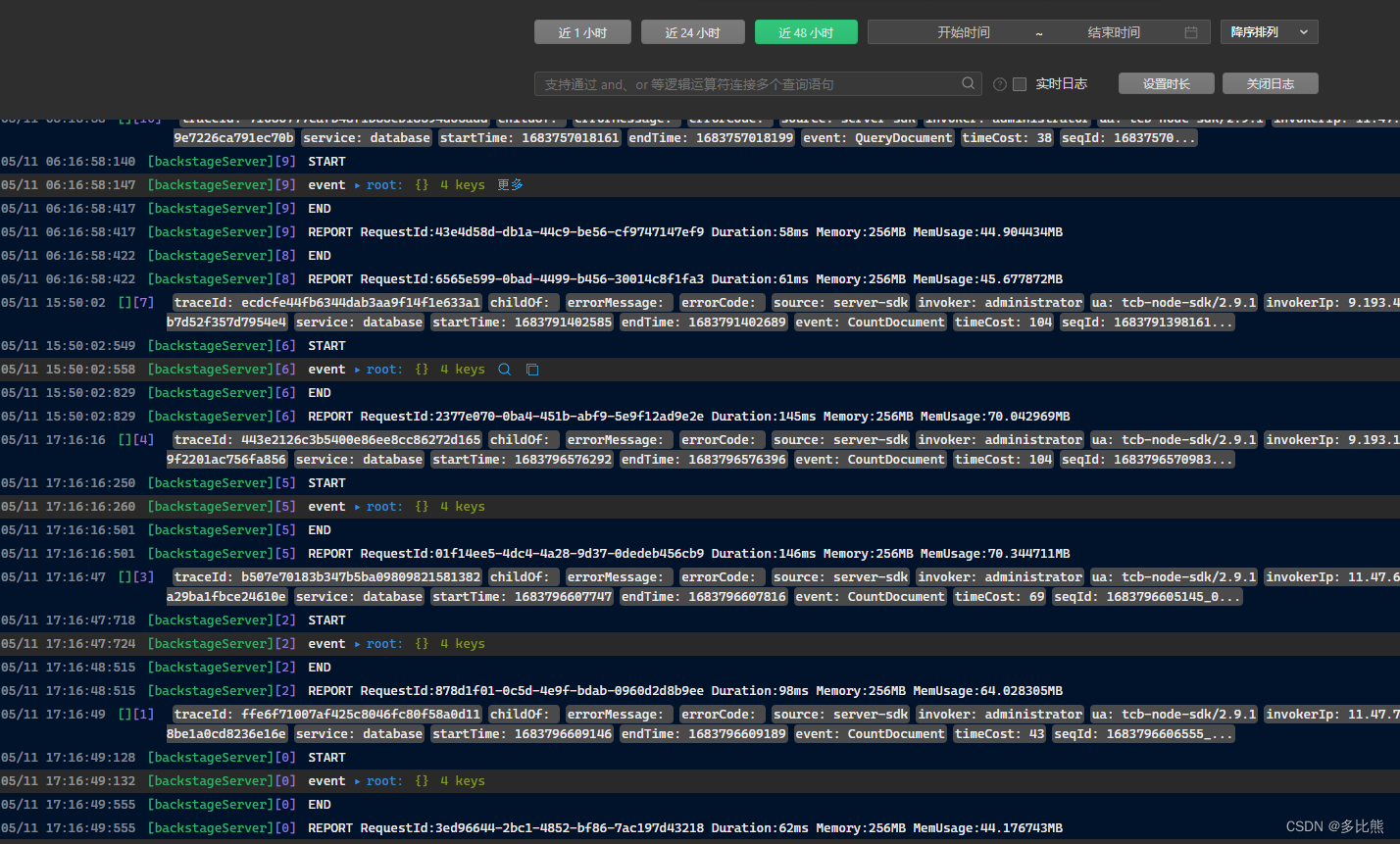Click REPORT line with RequestId 878d1f01

tap(685, 691)
